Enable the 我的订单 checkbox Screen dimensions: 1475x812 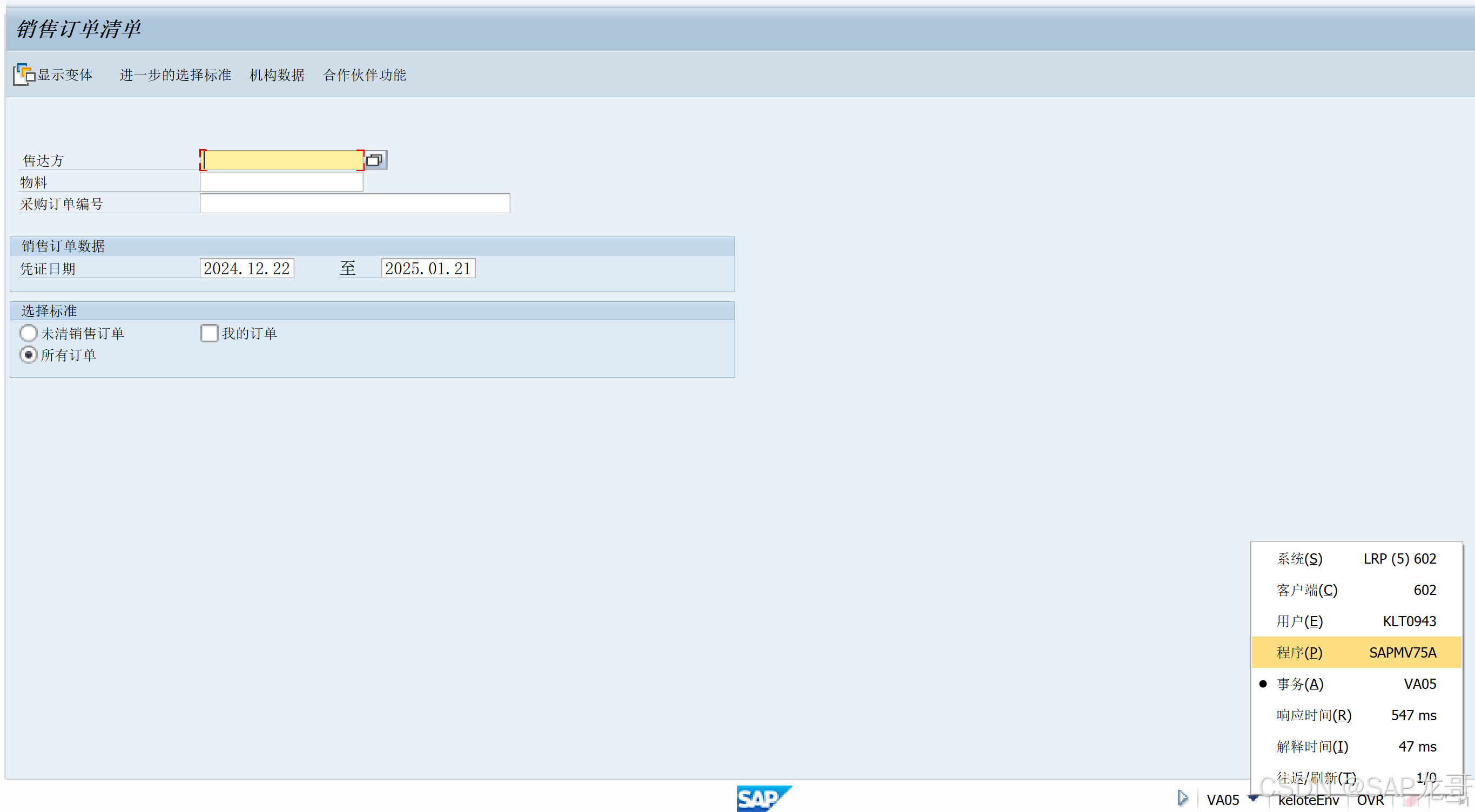pos(209,333)
